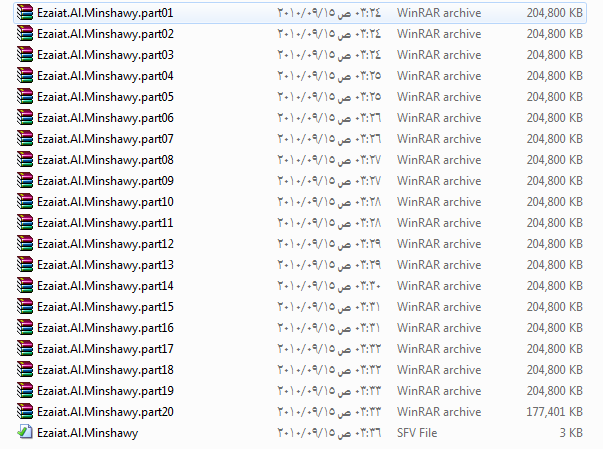
Task: Click the 204,800 KB size of part05
Action: click(x=555, y=96)
